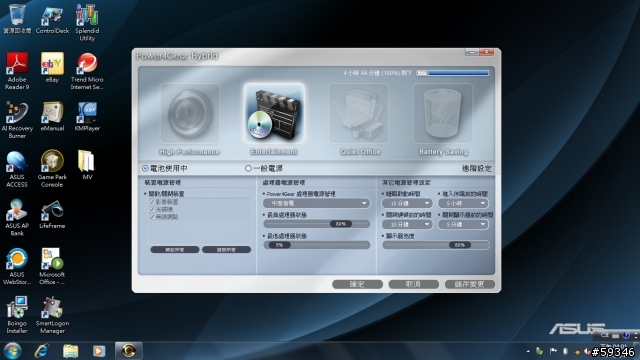Open the Adobe Reader 9 desktop shortcut
This screenshot has height=360, width=640.
(x=17, y=71)
